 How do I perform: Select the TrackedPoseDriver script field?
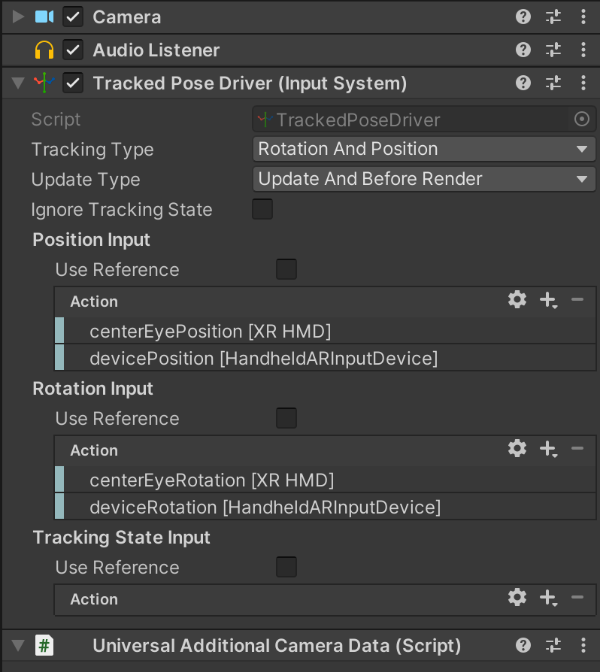tap(424, 119)
